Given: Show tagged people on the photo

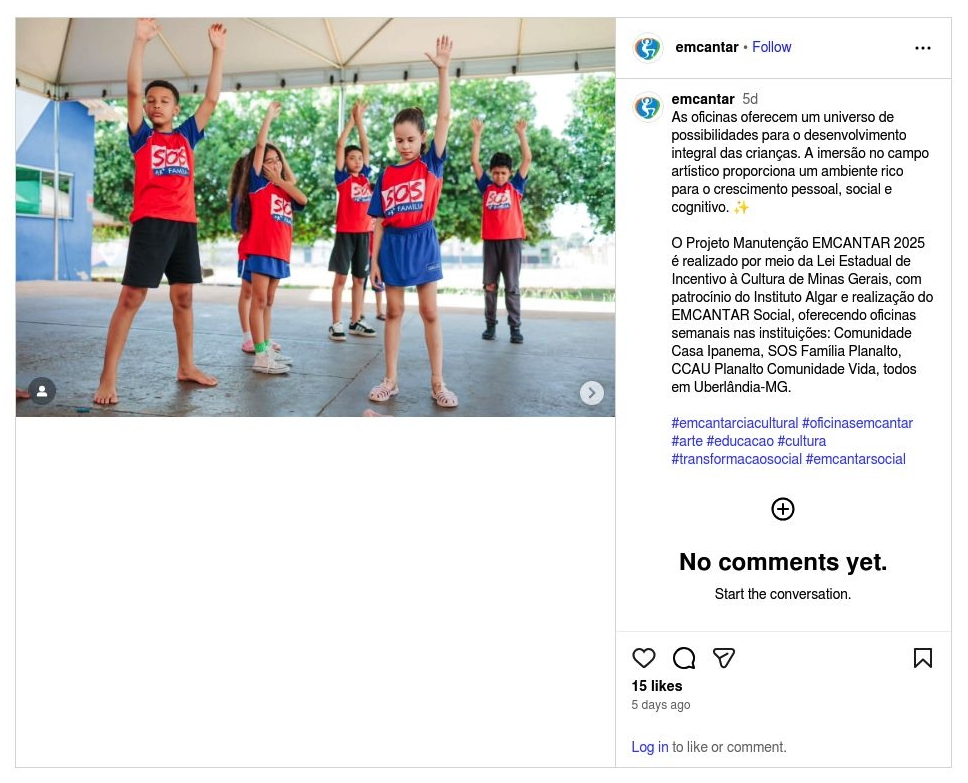Looking at the screenshot, I should 42,391.
